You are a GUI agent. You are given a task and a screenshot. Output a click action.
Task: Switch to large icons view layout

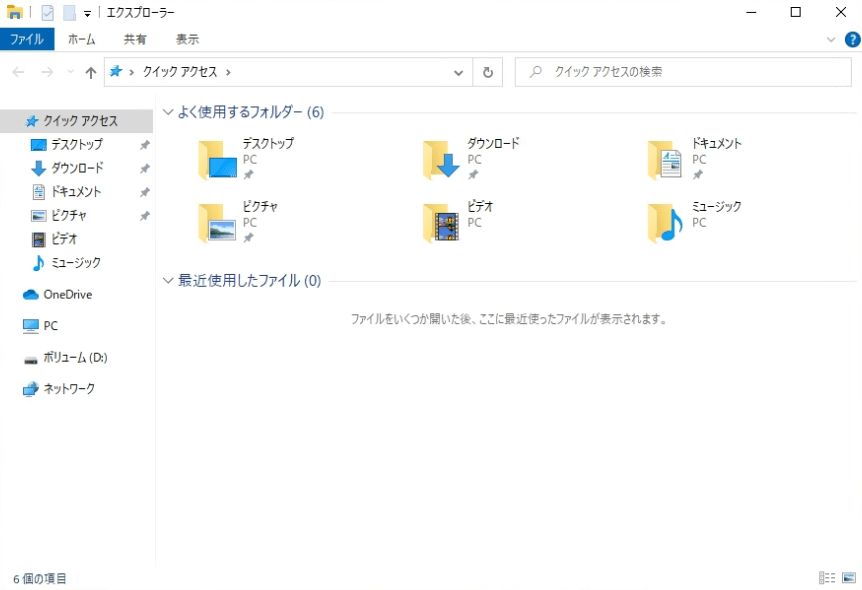[x=849, y=578]
